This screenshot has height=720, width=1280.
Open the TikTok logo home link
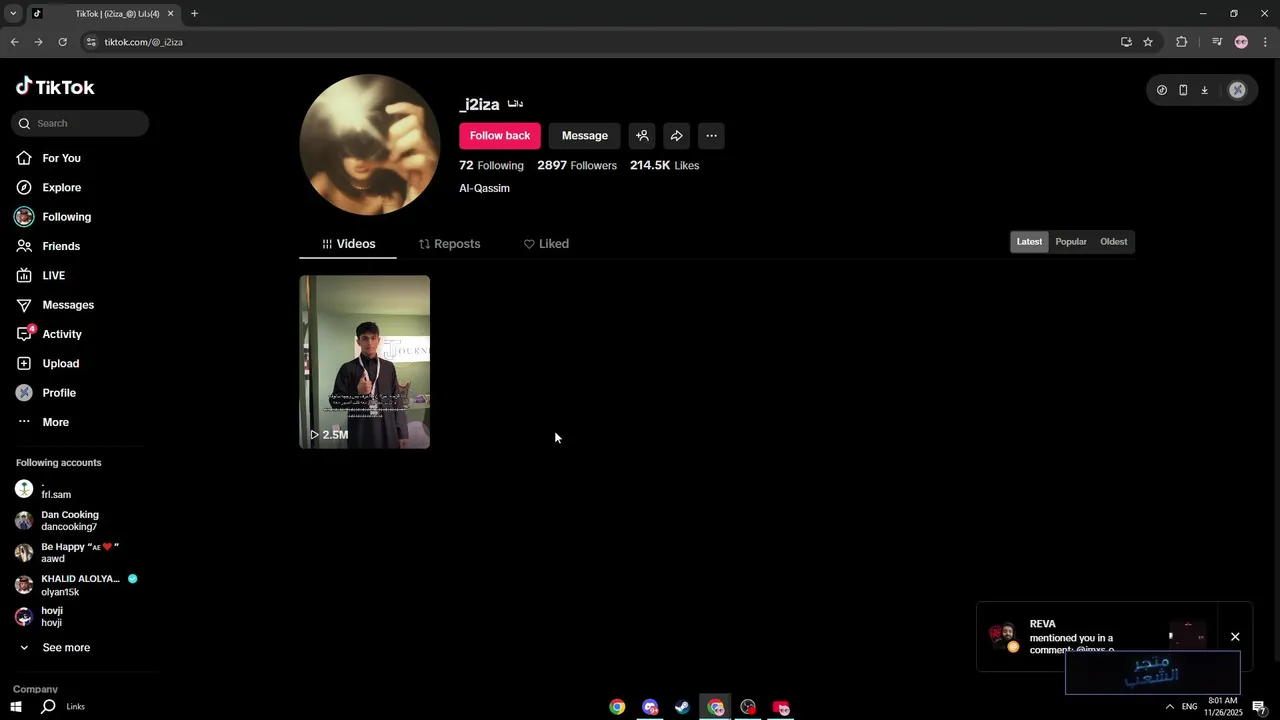(x=55, y=87)
